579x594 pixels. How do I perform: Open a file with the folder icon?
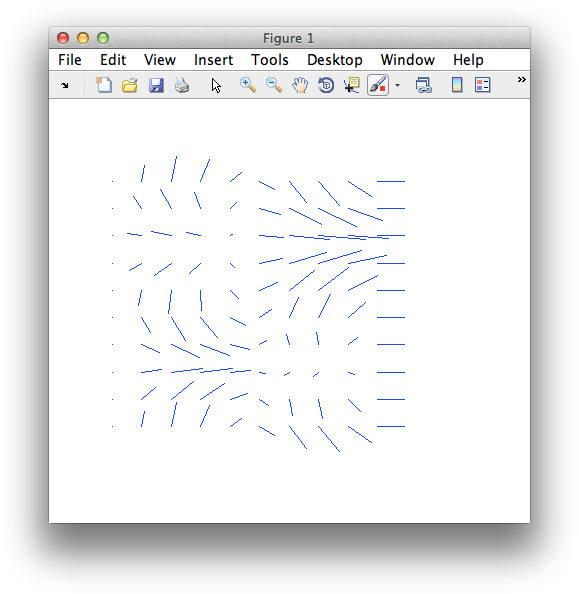(130, 85)
